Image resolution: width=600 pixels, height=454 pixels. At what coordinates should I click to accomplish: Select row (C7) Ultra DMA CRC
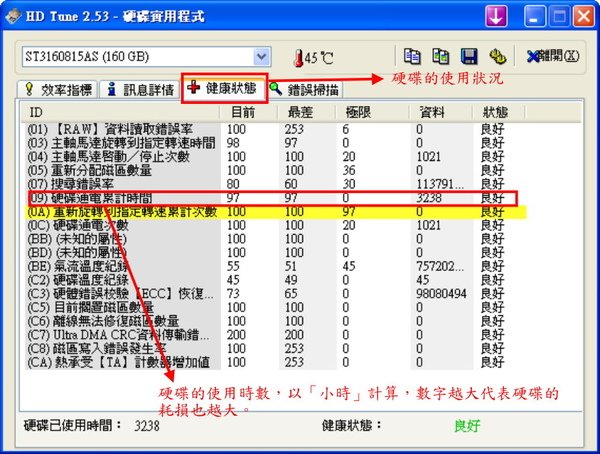click(276, 335)
